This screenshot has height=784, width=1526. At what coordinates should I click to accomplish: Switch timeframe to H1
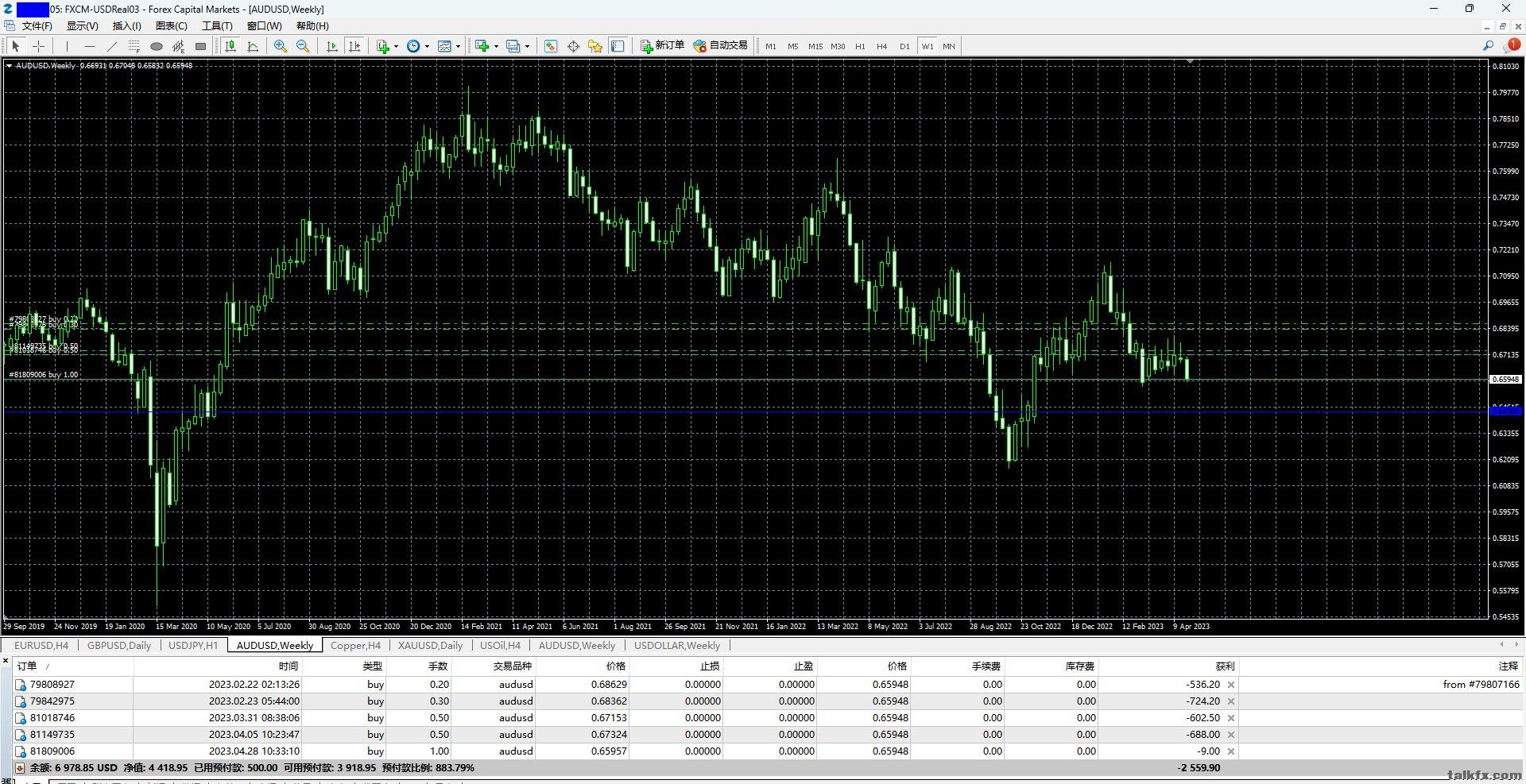pyautogui.click(x=860, y=46)
